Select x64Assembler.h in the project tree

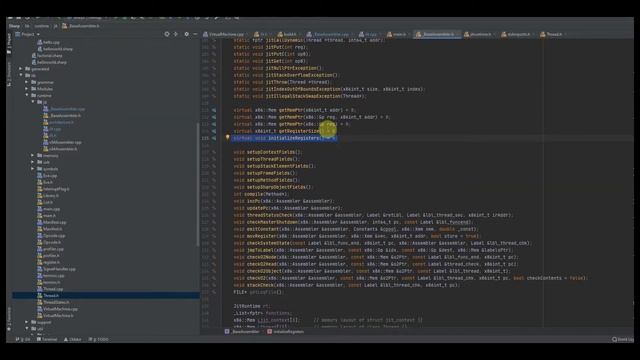pos(60,149)
